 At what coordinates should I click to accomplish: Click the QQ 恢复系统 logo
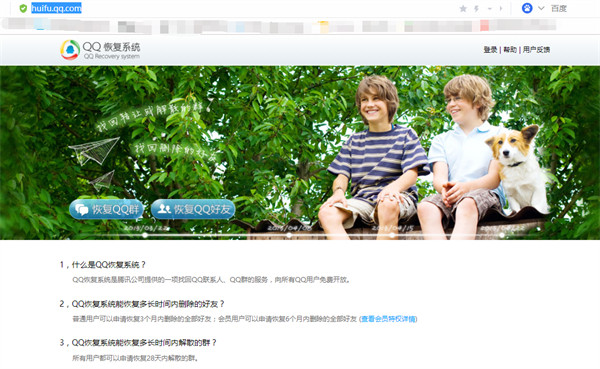point(100,50)
